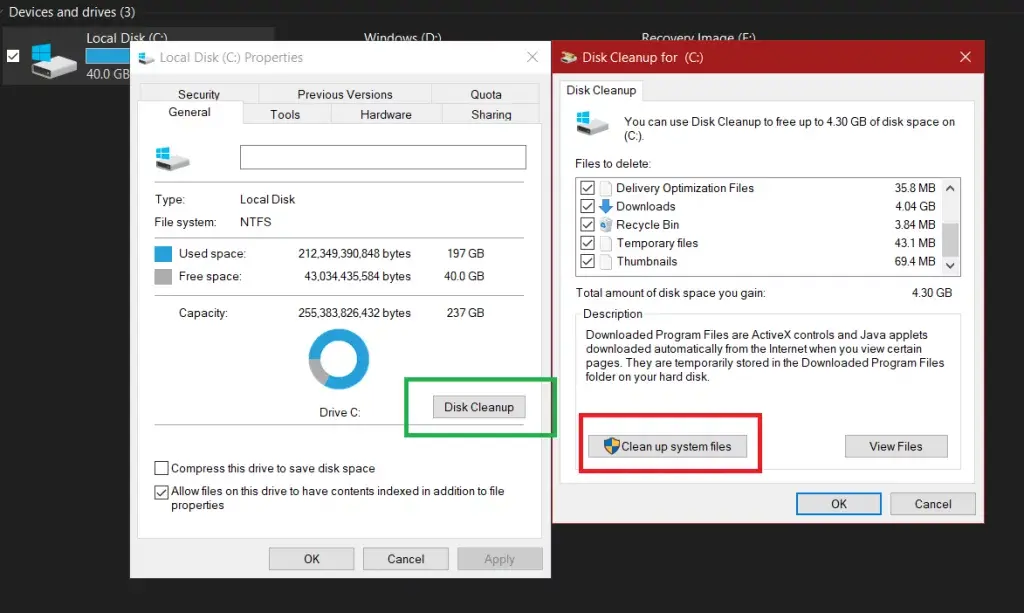Select the Temporary files row text
Screen dimensions: 1024x613
tap(658, 243)
